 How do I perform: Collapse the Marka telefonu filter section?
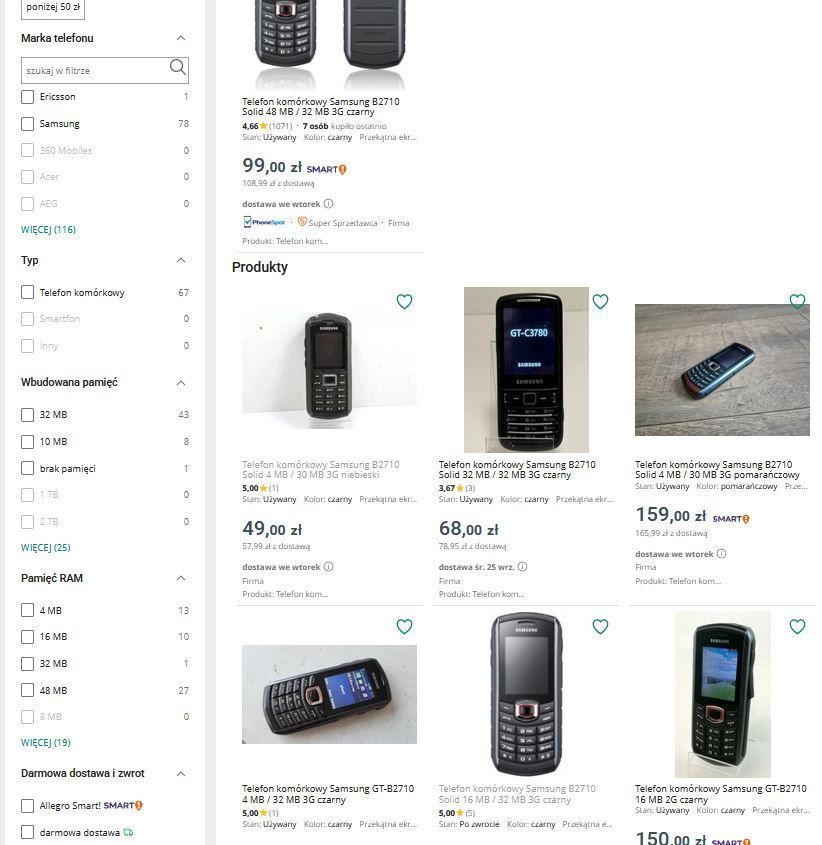[181, 38]
